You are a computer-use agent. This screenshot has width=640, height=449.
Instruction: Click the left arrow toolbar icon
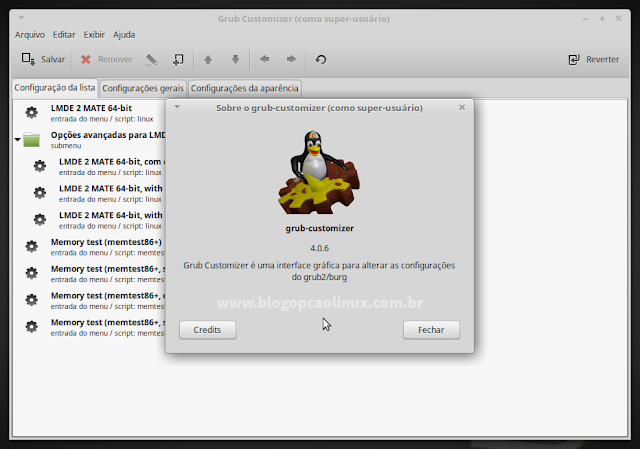264,59
